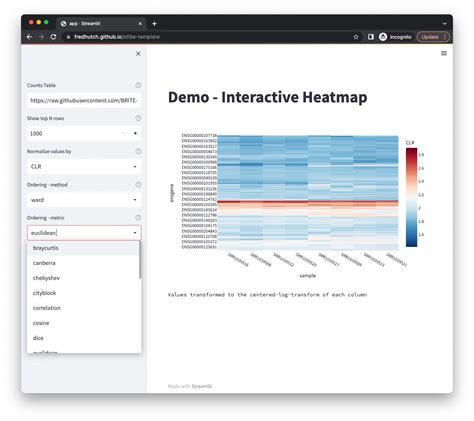This screenshot has height=421, width=474.
Task: Choose cosine from the metric list
Action: [x=83, y=323]
